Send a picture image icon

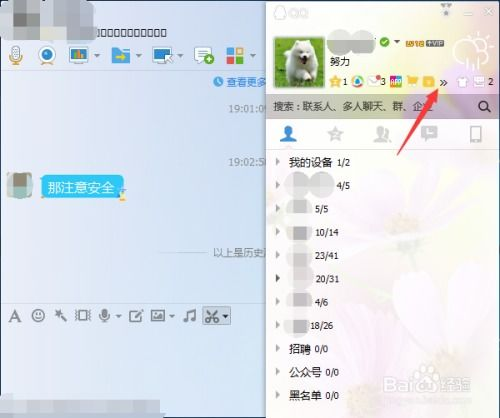click(x=158, y=315)
